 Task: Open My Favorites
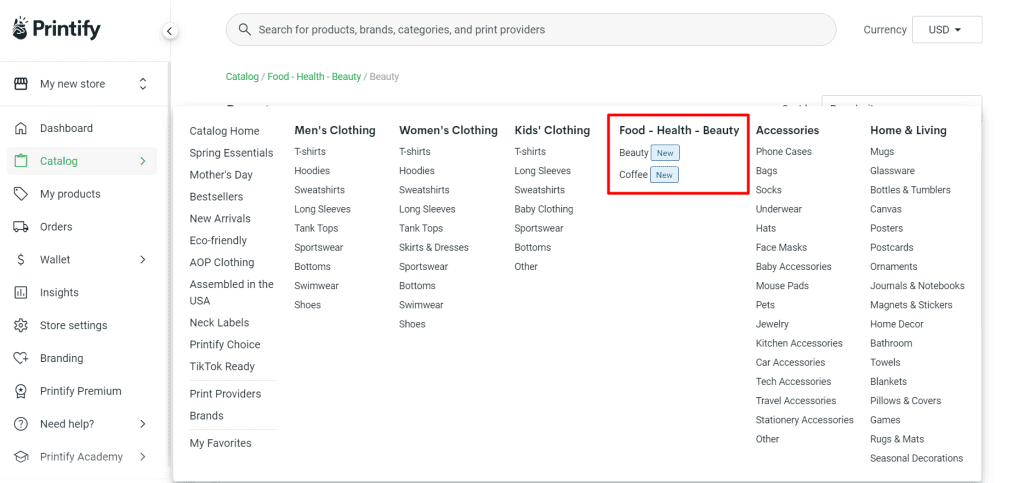click(x=220, y=443)
